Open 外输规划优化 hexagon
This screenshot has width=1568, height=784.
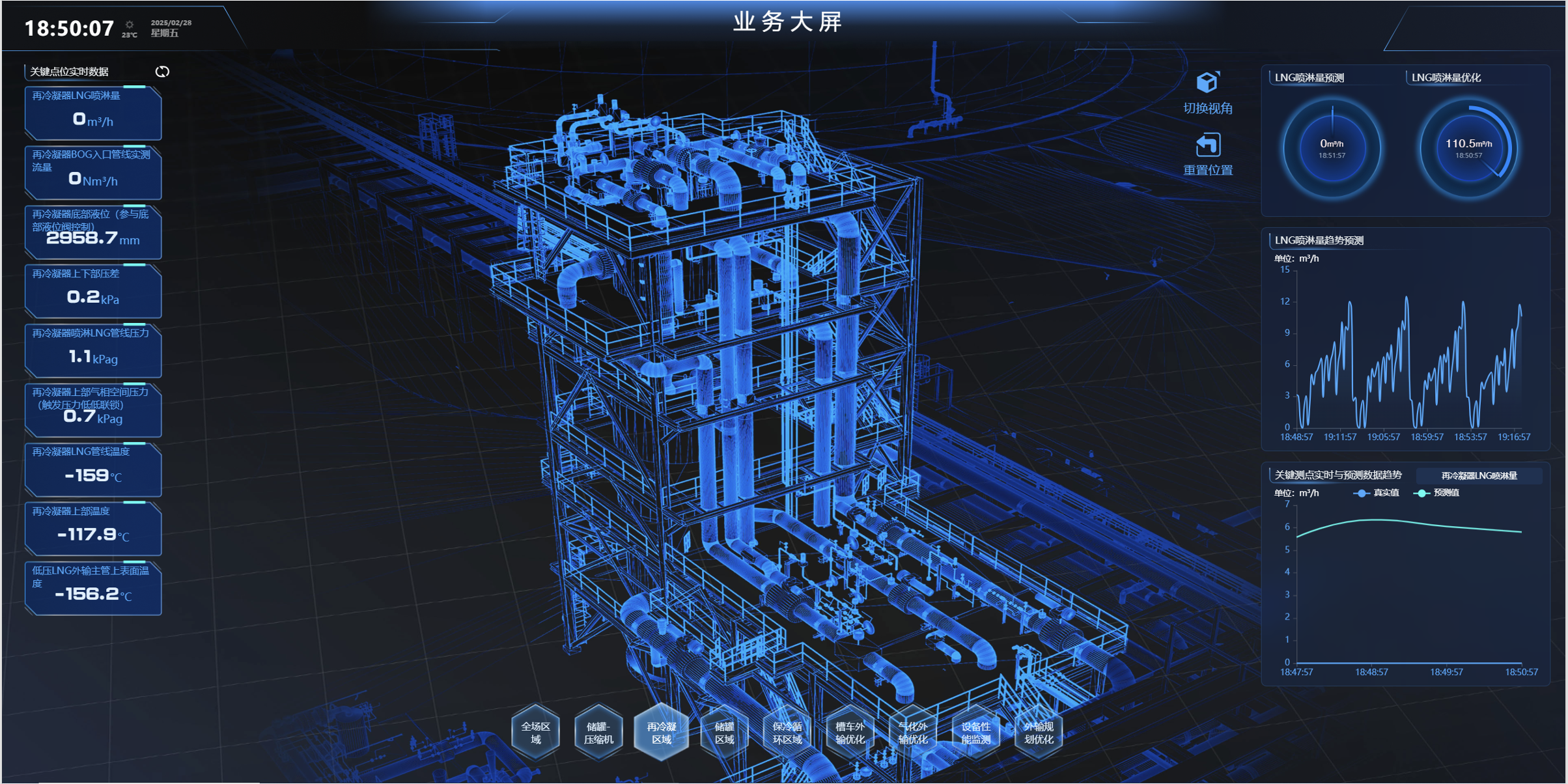point(1038,733)
